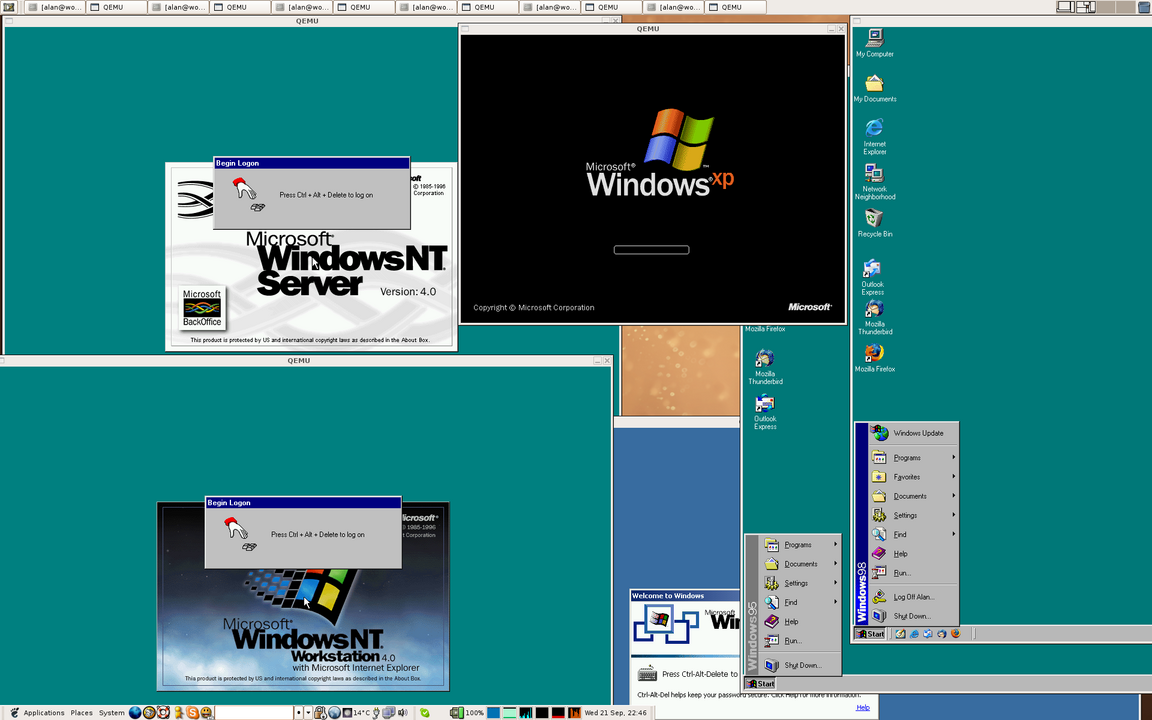Expand Settings in the Windows 95 Start menu

[x=799, y=583]
